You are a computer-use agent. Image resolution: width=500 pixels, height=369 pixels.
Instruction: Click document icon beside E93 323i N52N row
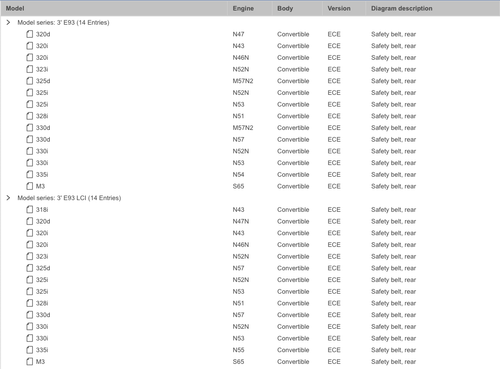pos(30,69)
